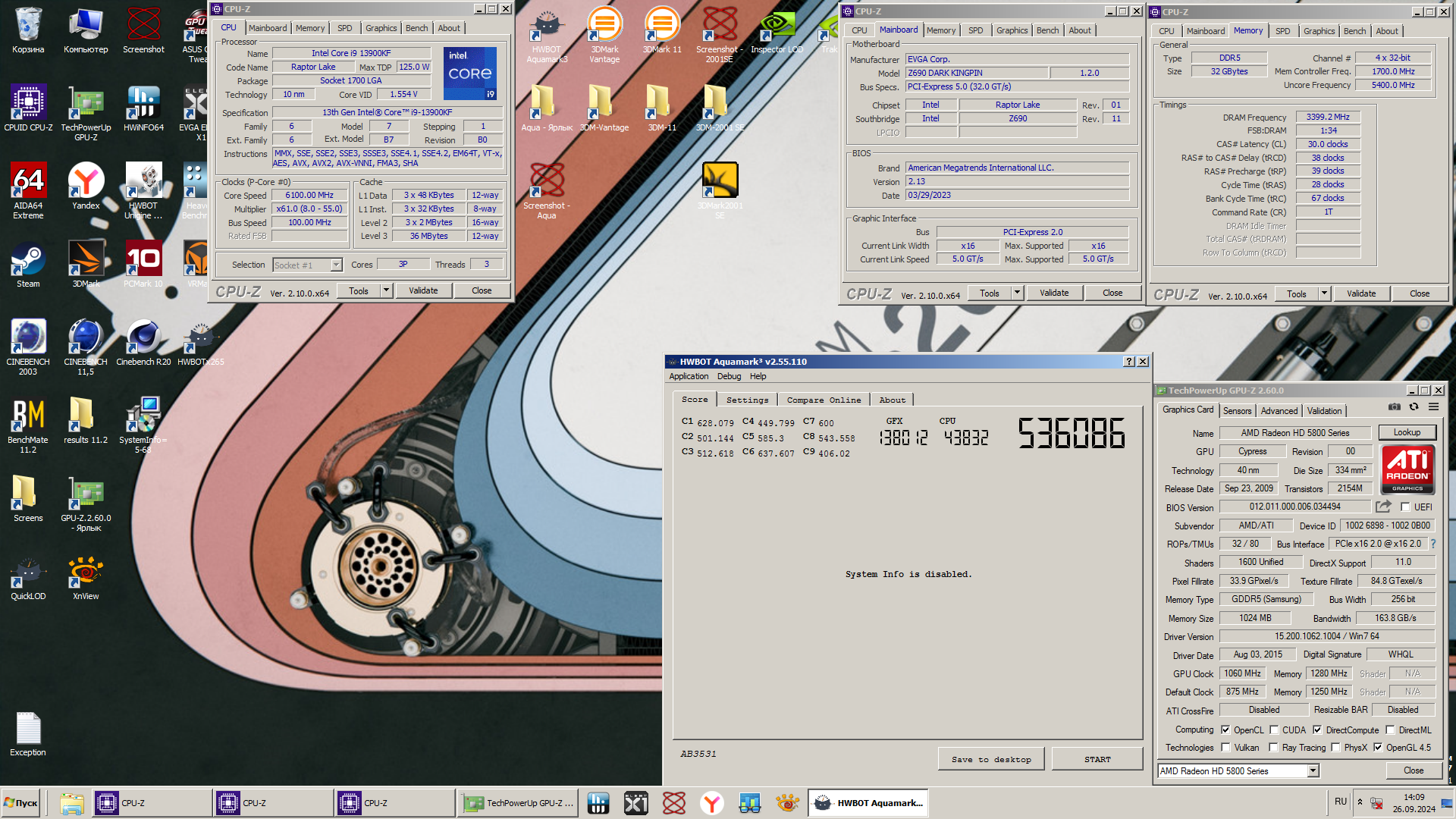Switch to the Advanced tab in GPU-Z
The image size is (1456, 819).
[x=1279, y=411]
